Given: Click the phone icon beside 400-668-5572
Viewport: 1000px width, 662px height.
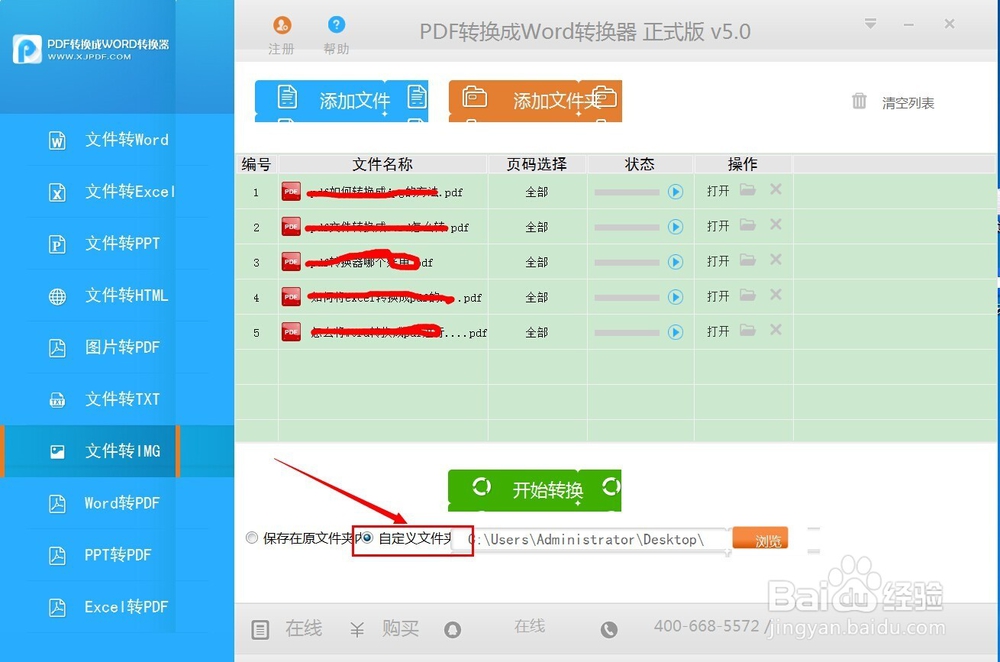Looking at the screenshot, I should [609, 630].
